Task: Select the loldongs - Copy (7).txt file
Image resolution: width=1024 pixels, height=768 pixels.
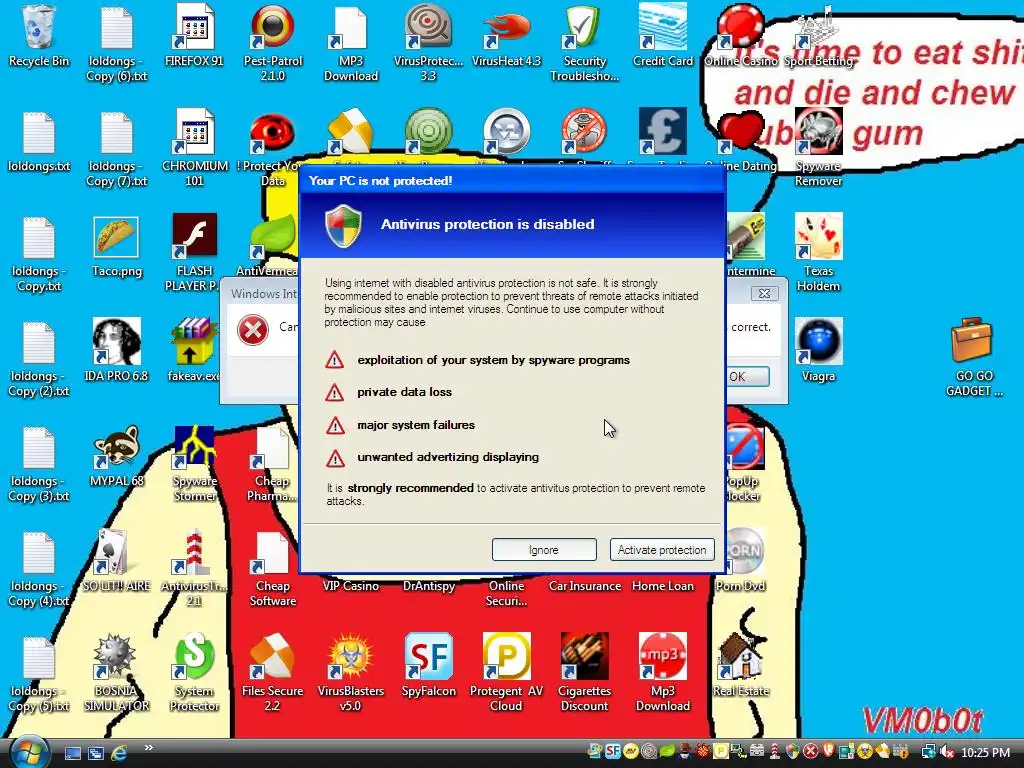Action: 116,148
